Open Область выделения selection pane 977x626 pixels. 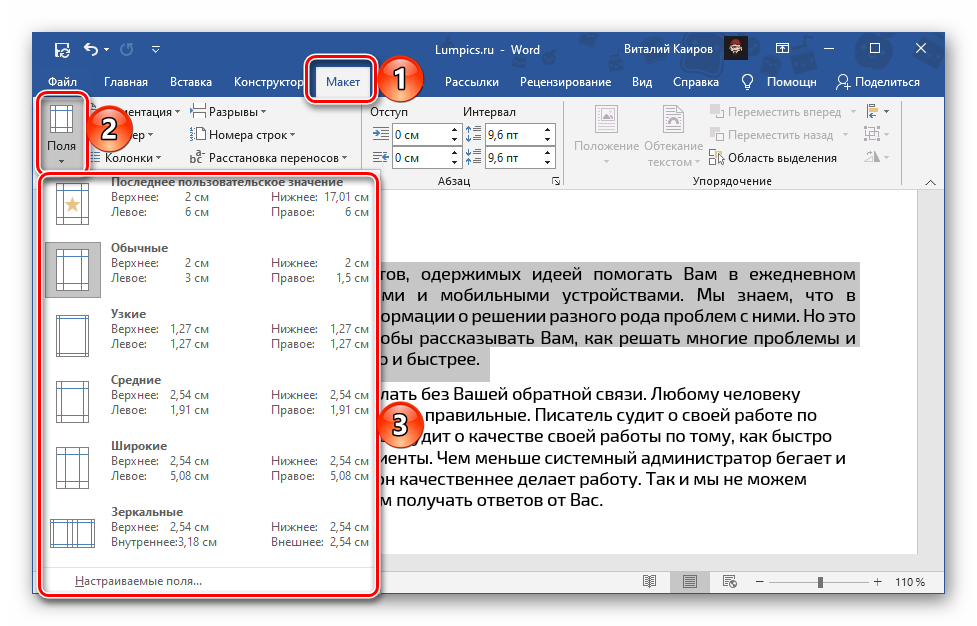[773, 157]
